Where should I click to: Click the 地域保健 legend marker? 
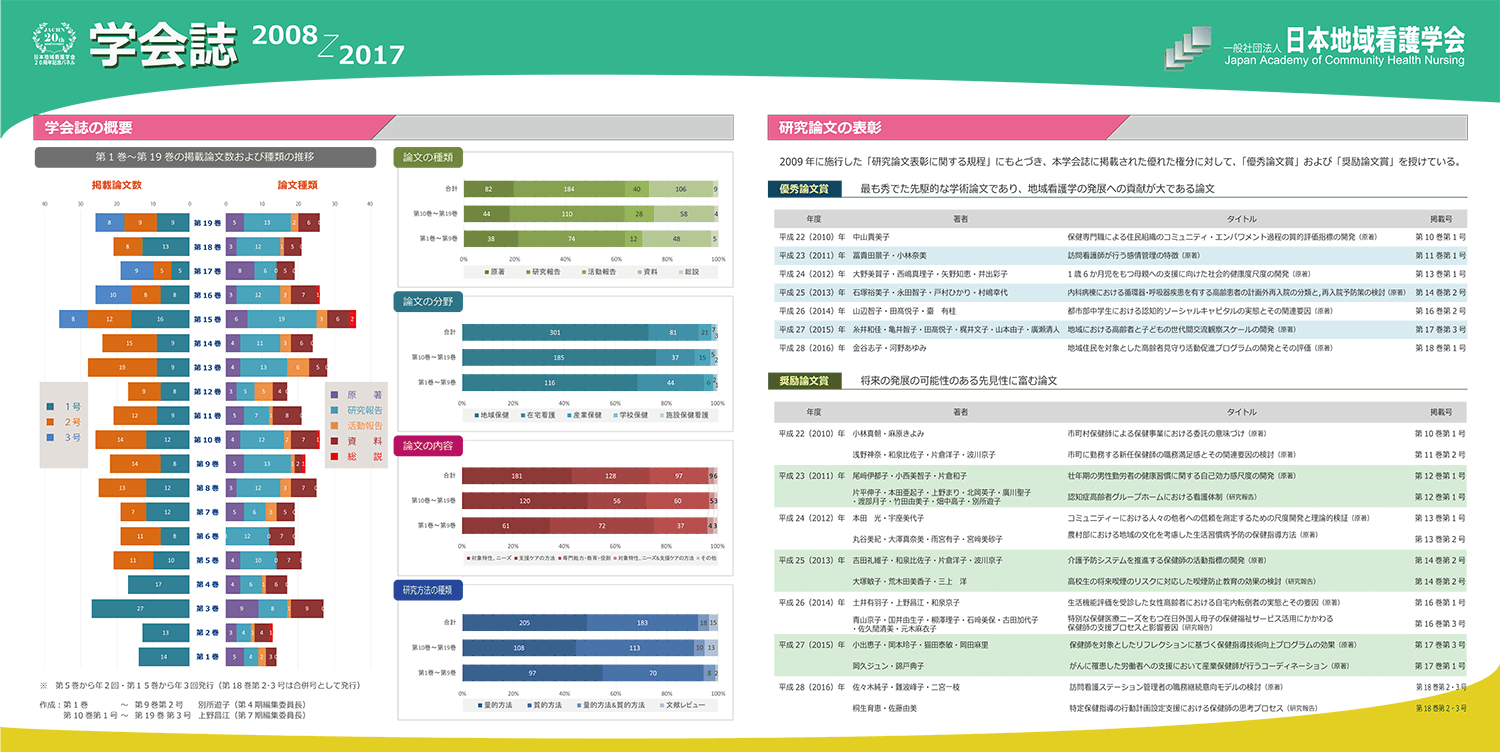point(475,414)
